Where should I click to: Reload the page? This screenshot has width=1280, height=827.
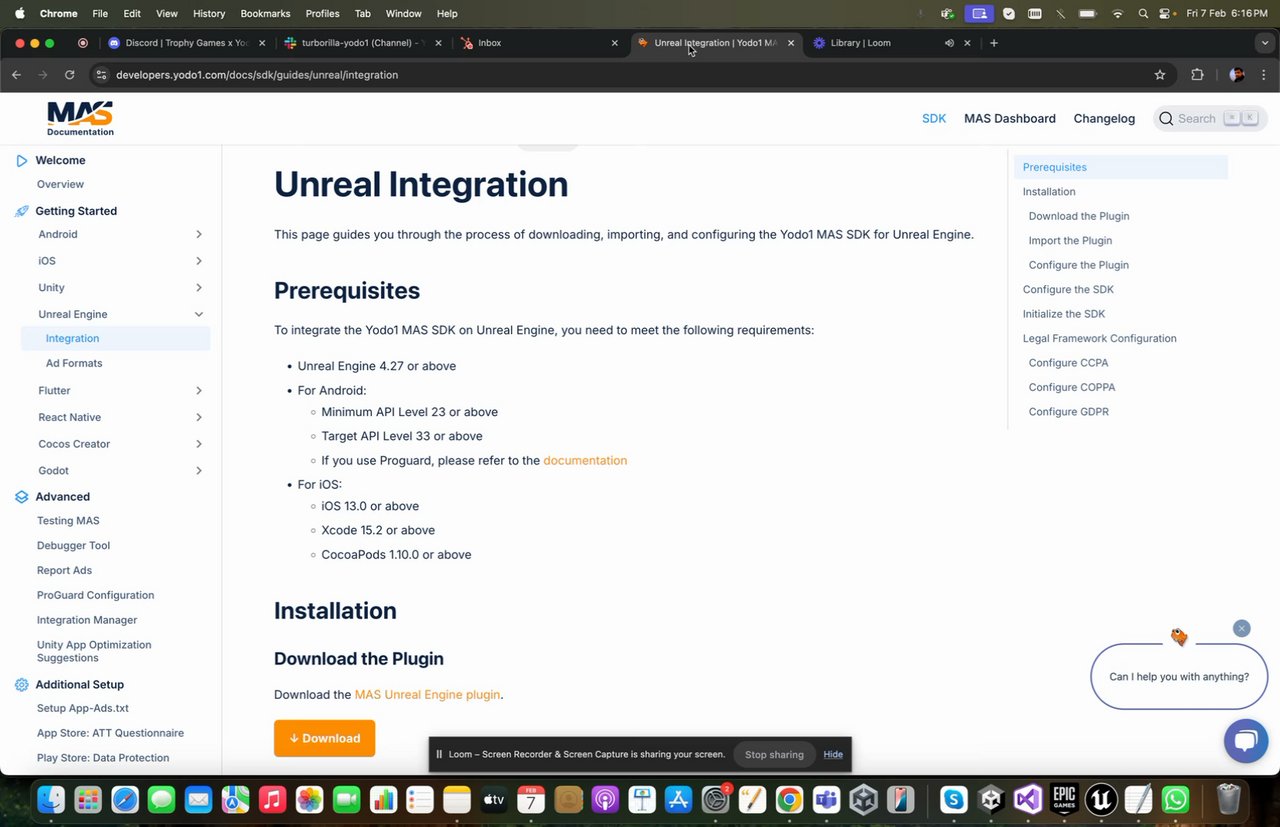tap(69, 75)
